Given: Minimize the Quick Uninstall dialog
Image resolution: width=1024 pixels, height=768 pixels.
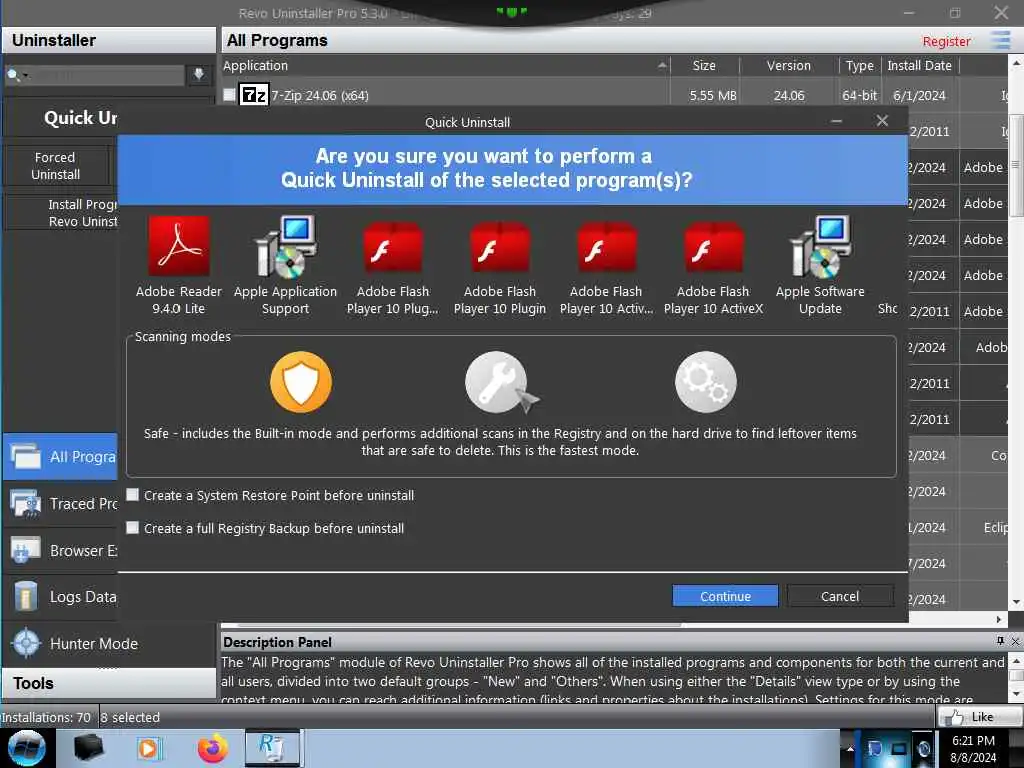Looking at the screenshot, I should [837, 121].
